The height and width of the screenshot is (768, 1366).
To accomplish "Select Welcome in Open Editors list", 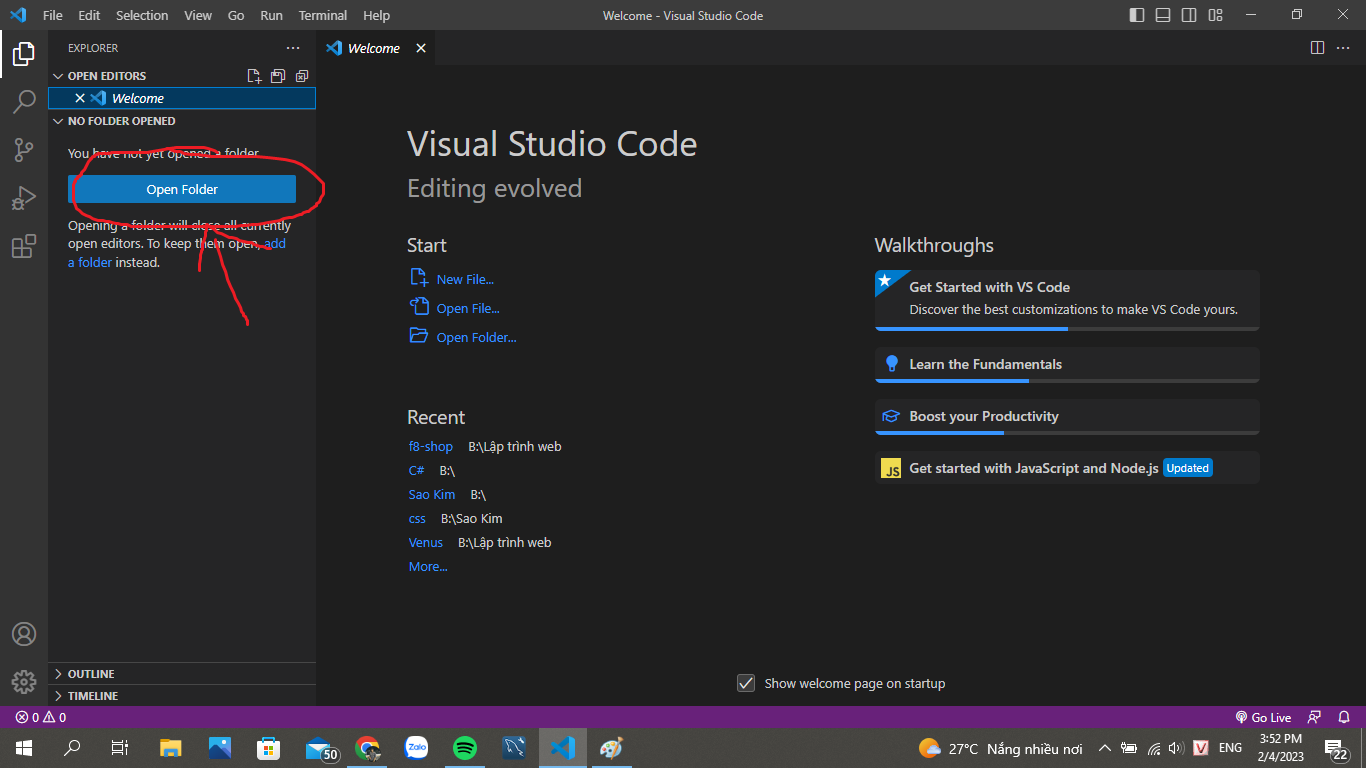I will pos(182,98).
